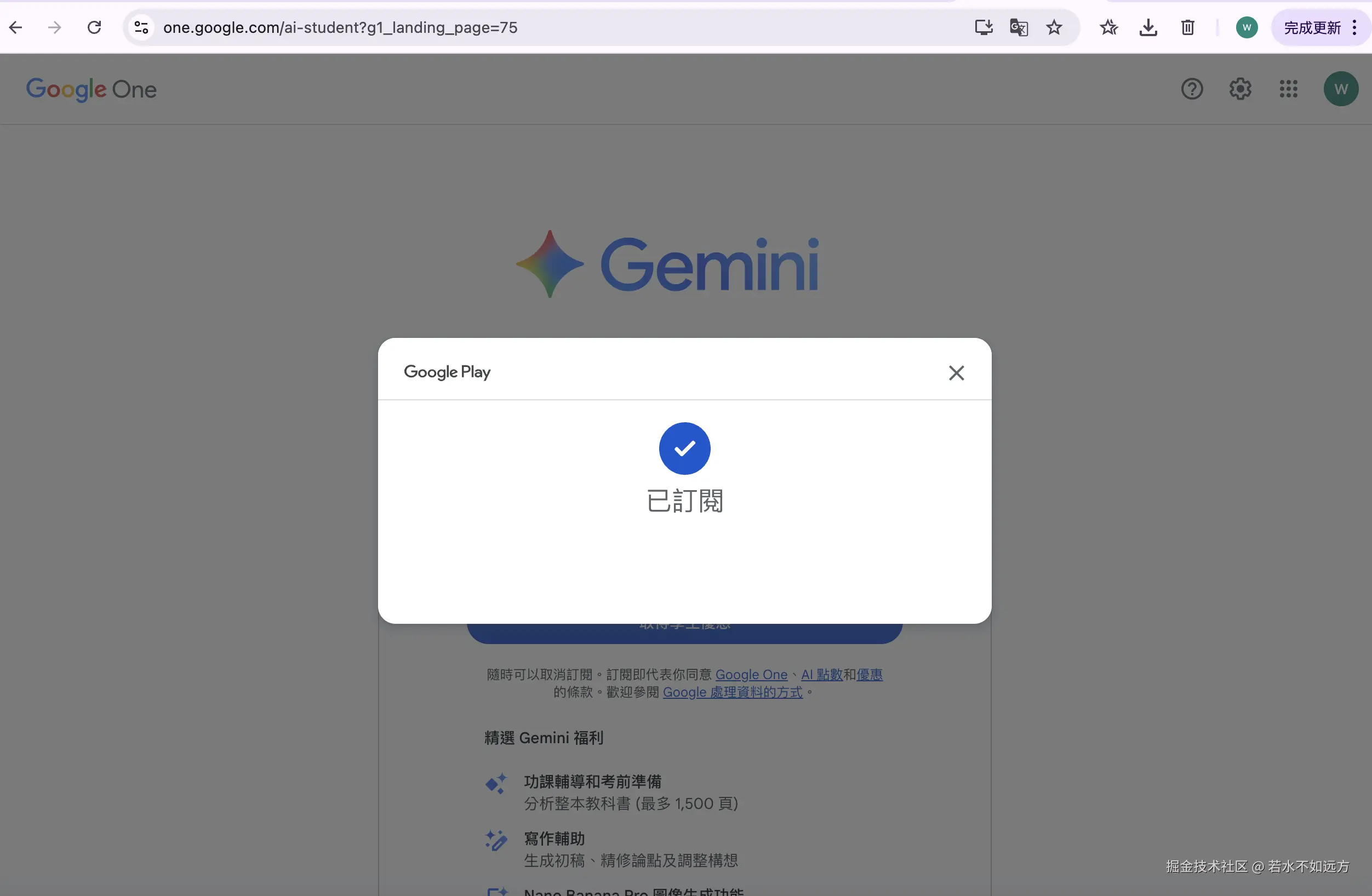The width and height of the screenshot is (1372, 896).
Task: Click the browser forward arrow
Action: (x=55, y=27)
